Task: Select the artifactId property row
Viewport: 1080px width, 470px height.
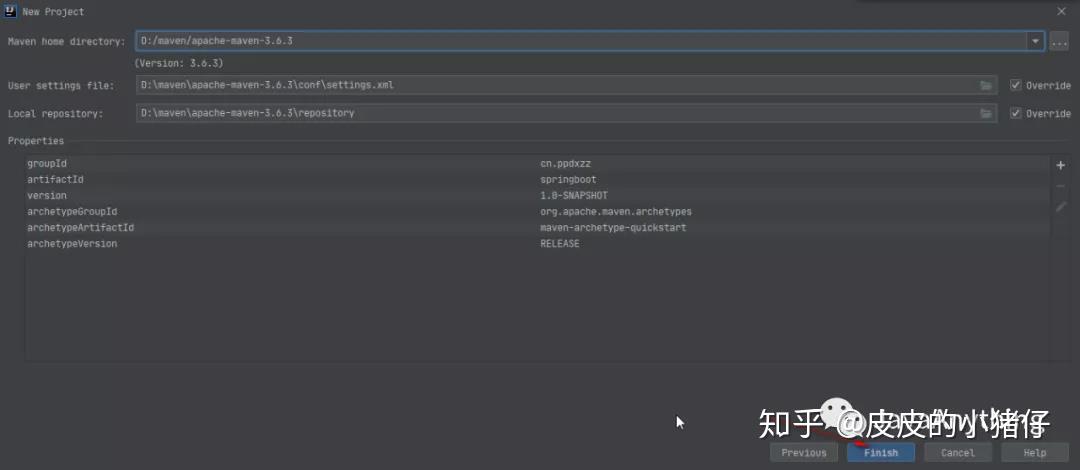Action: [280, 180]
